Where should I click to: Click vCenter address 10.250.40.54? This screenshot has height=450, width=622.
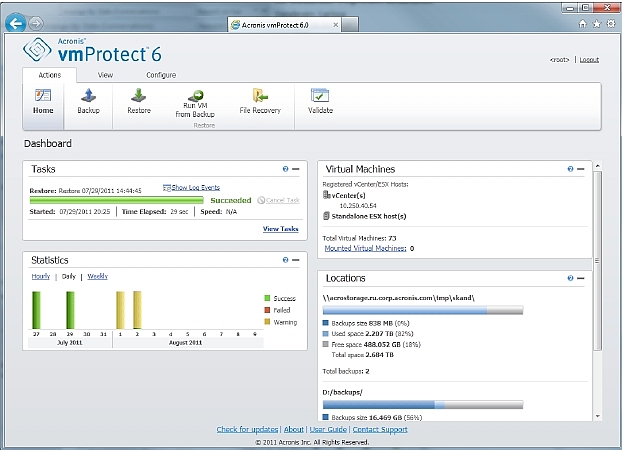point(358,206)
